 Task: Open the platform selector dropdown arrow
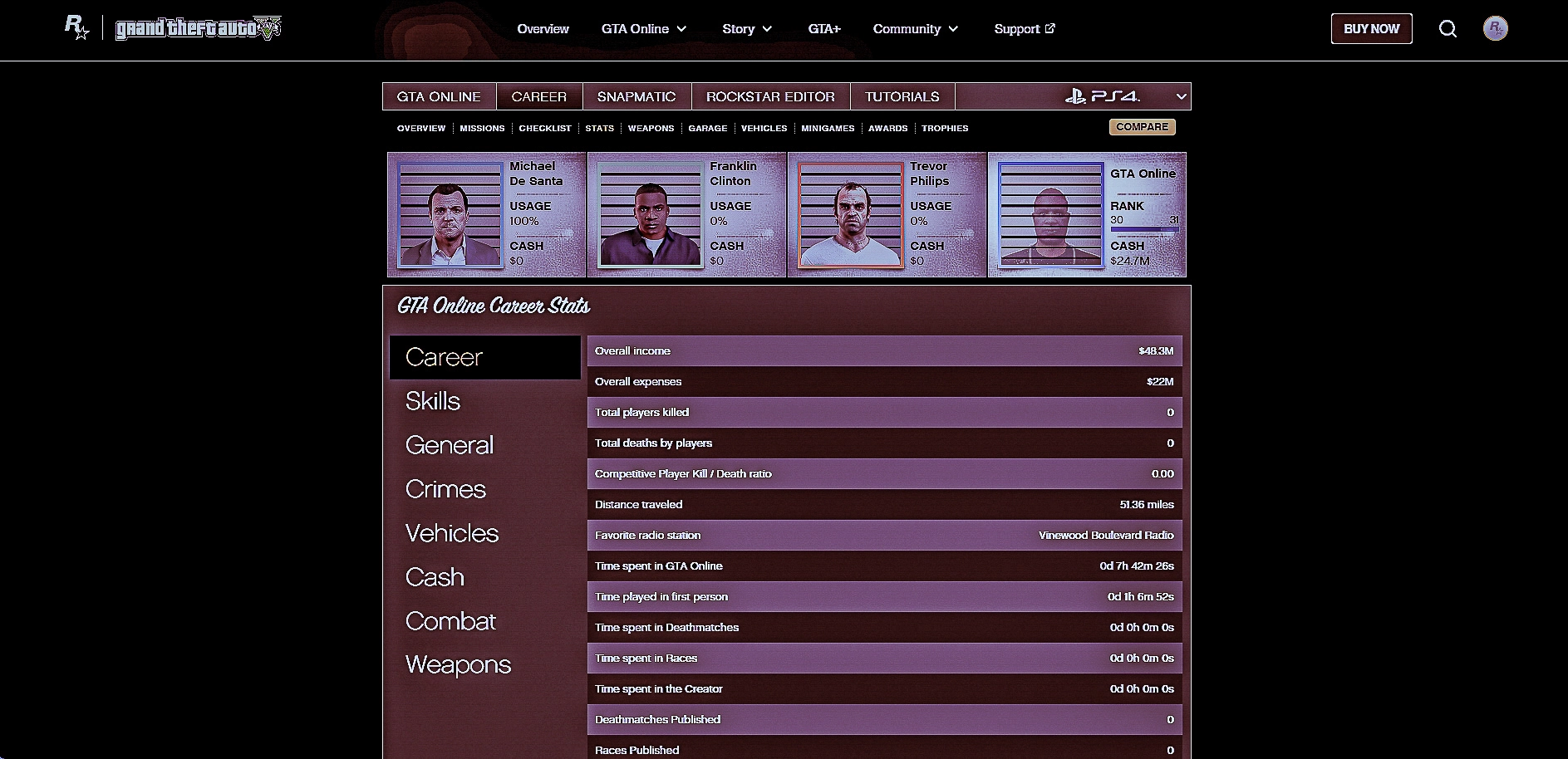pos(1181,96)
